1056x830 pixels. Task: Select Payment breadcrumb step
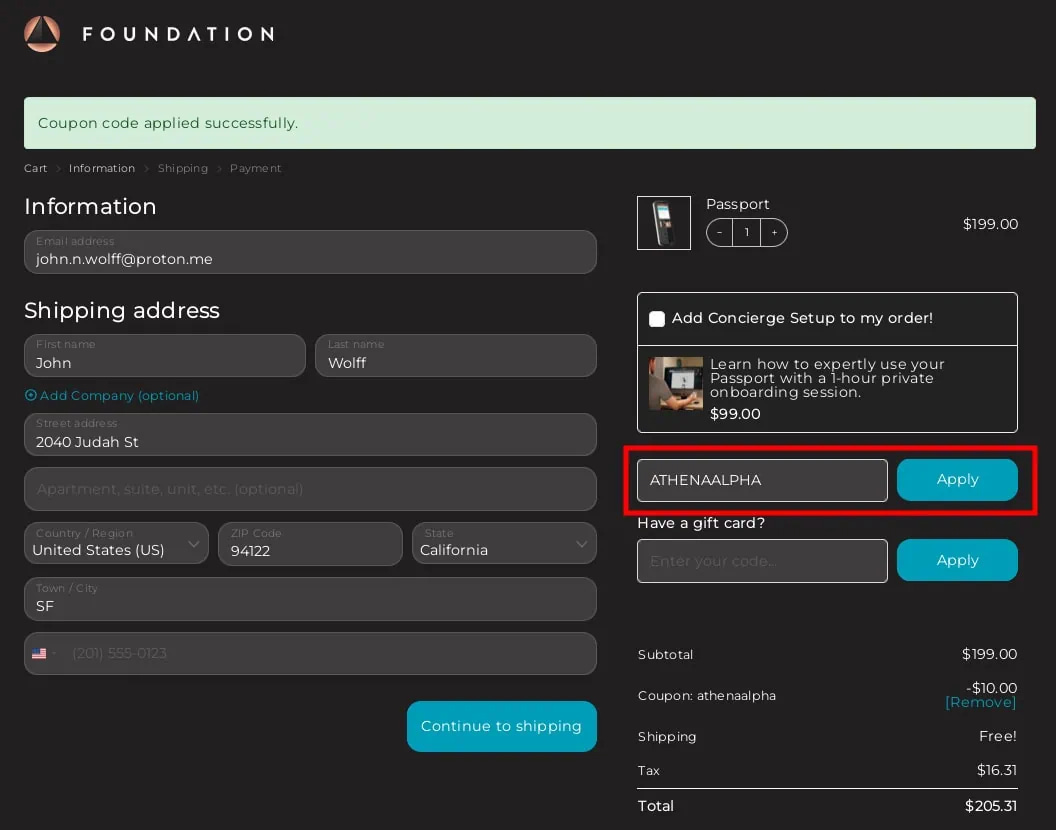pos(255,168)
